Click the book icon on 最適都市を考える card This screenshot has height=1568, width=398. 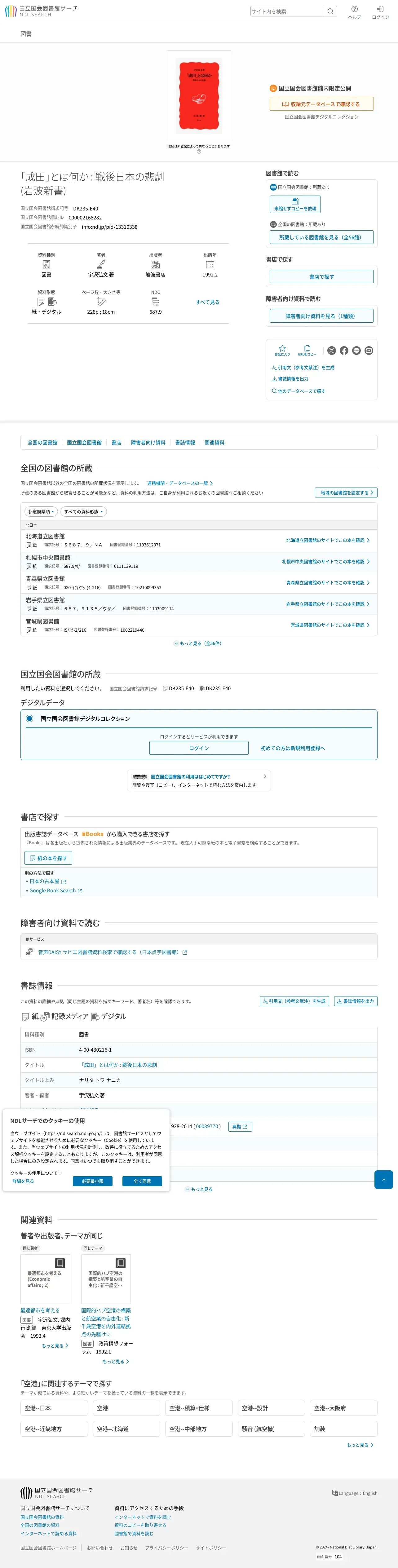60,1263
